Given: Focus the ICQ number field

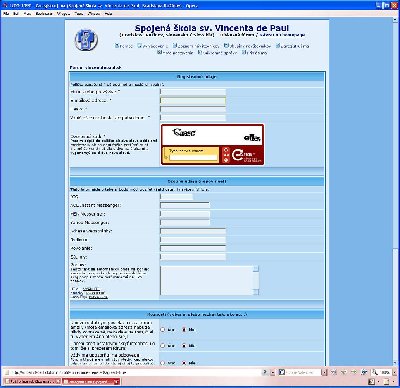Looking at the screenshot, I should click(177, 197).
